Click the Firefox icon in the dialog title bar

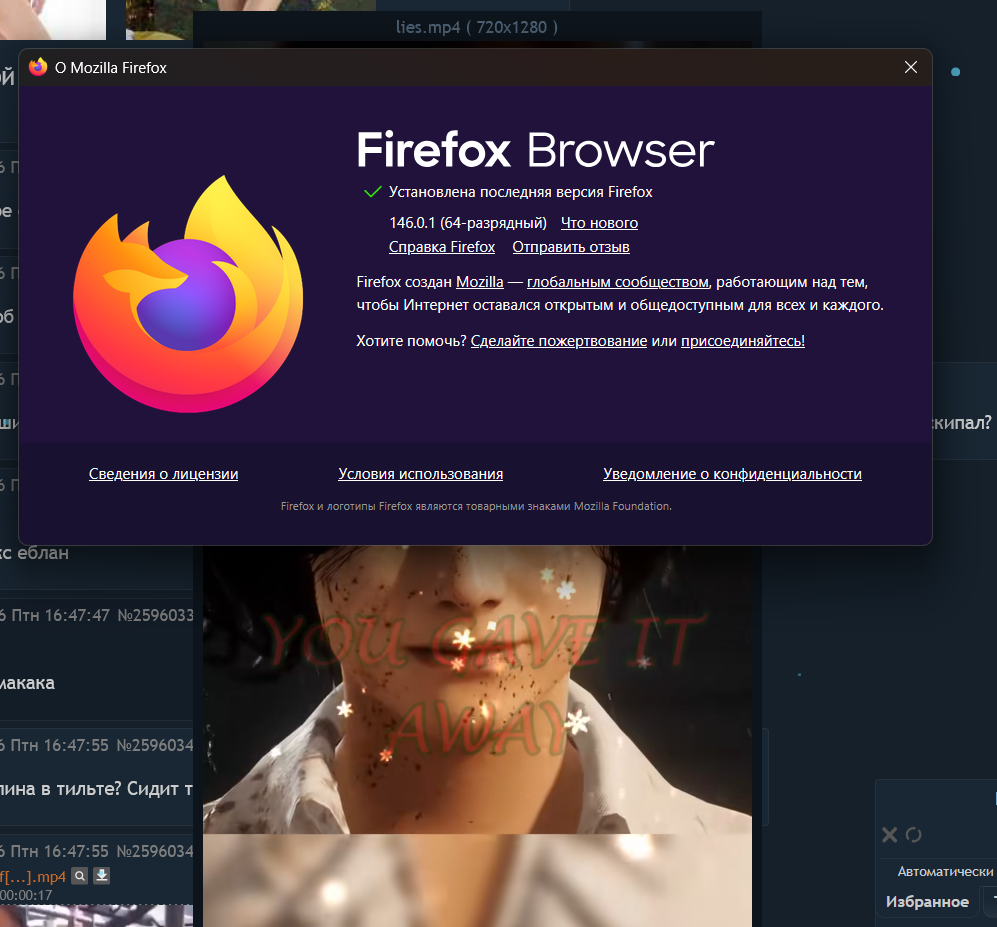pyautogui.click(x=38, y=67)
